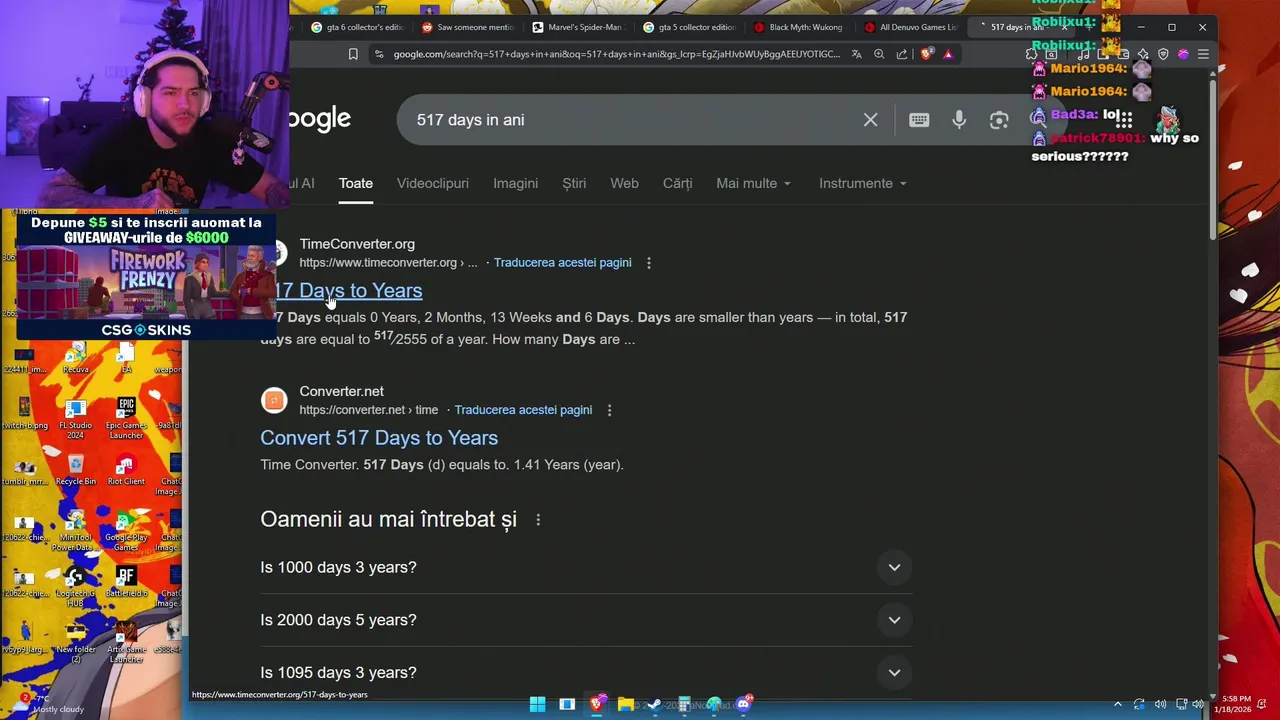Viewport: 1280px width, 720px height.
Task: Open the 'Mai multe' dropdown
Action: pyautogui.click(x=753, y=184)
